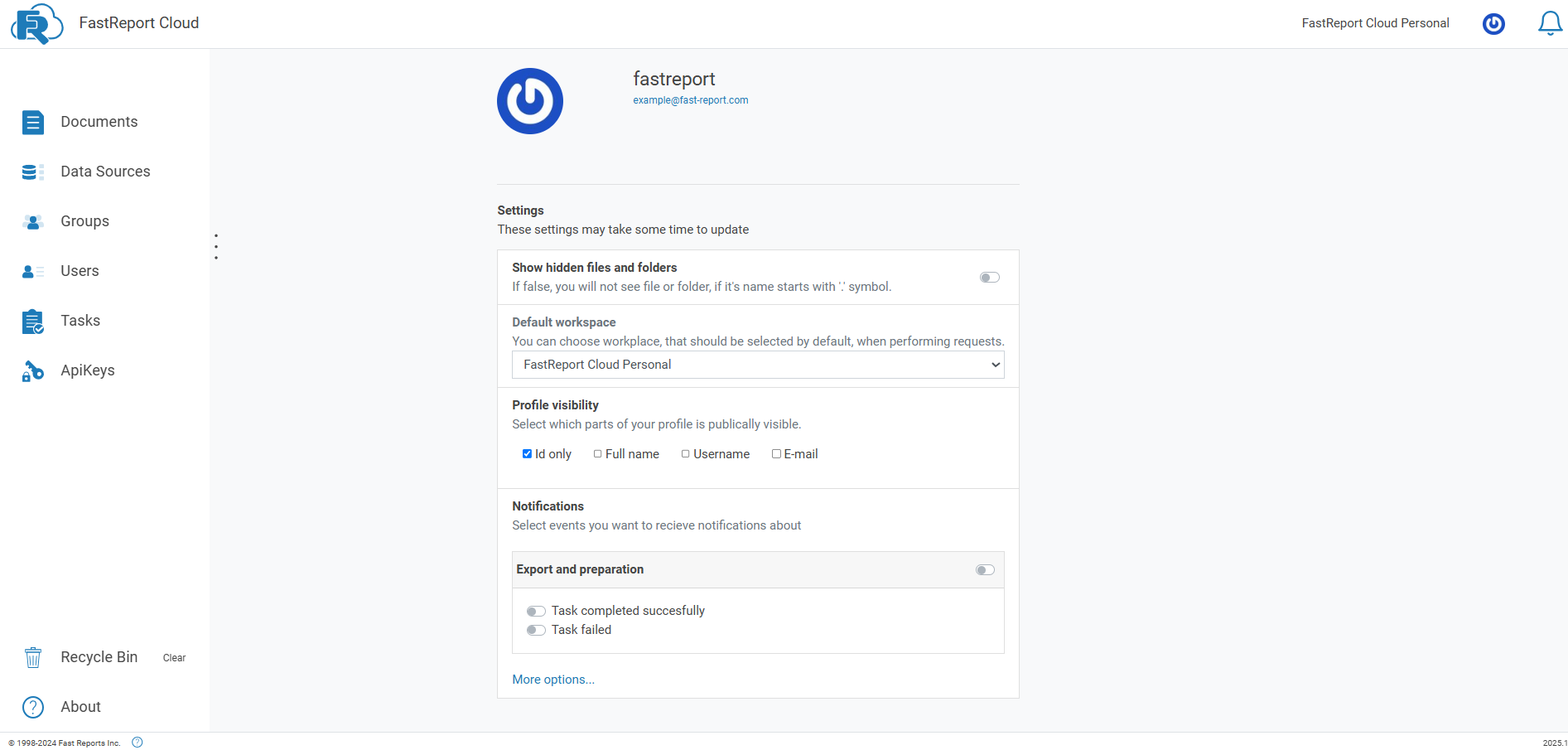Click Clear next to Recycle Bin
The image size is (1568, 750).
click(x=174, y=658)
